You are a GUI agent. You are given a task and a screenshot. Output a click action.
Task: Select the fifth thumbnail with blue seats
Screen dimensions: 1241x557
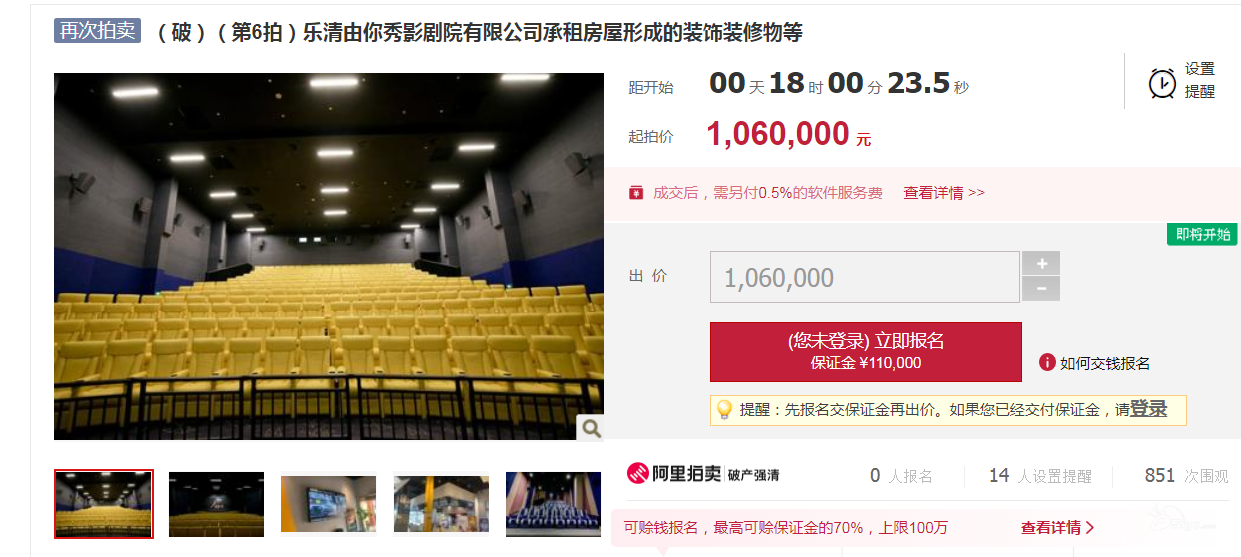[x=554, y=504]
